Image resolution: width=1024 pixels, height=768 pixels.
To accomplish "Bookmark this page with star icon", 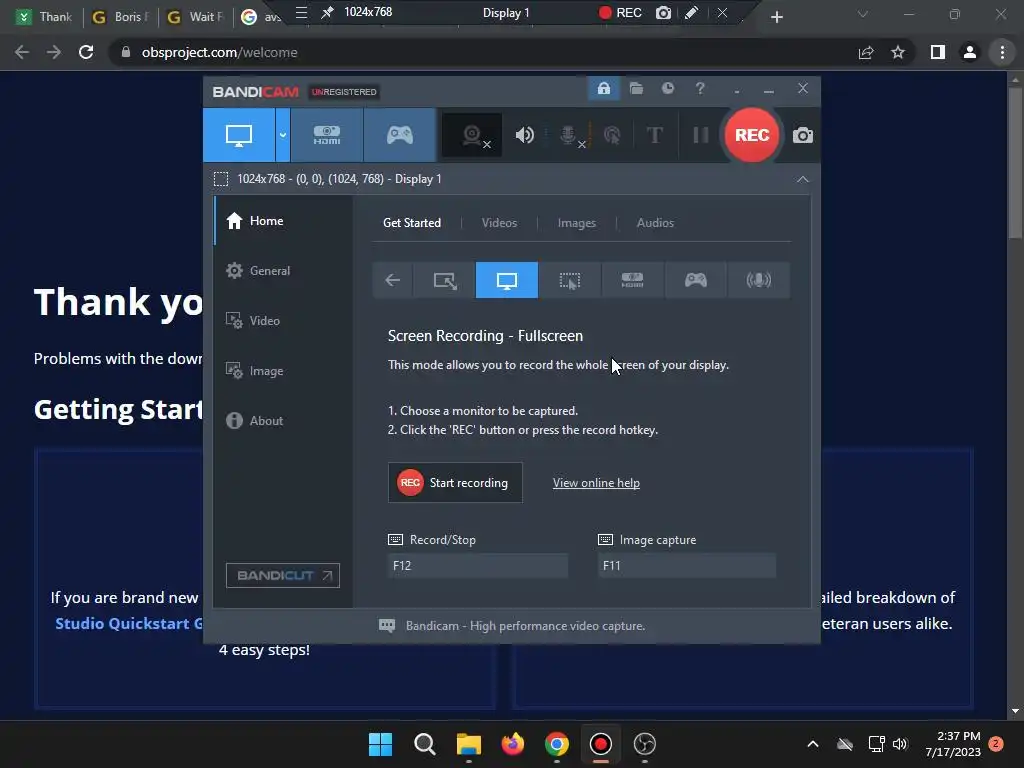I will tap(898, 52).
